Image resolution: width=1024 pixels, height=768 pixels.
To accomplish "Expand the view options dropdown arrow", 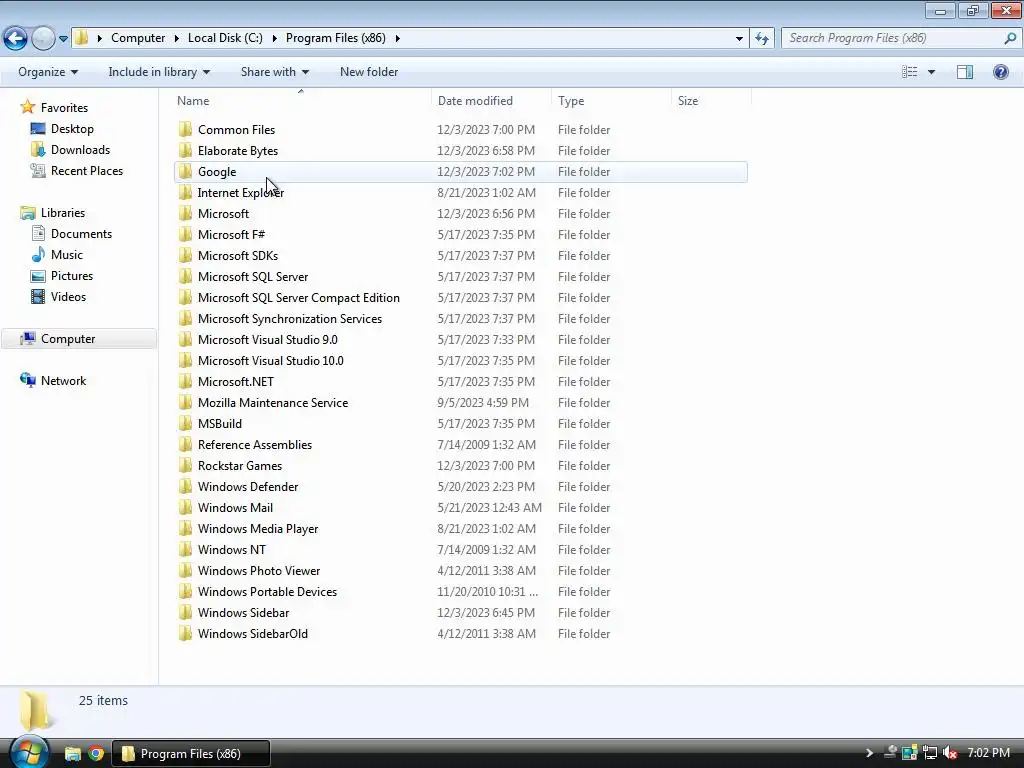I will tap(931, 72).
